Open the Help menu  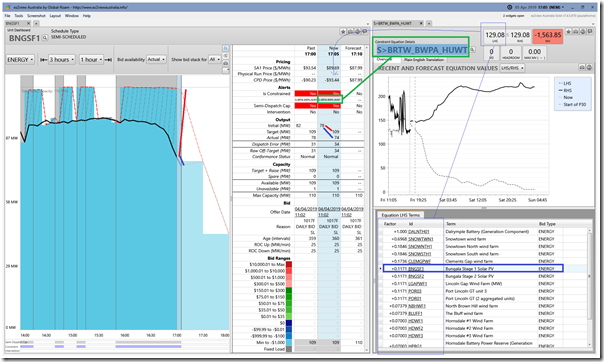click(87, 16)
